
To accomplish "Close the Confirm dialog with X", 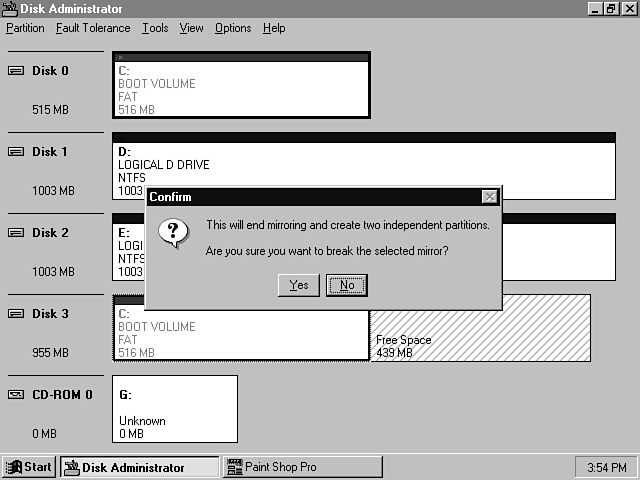I will coord(489,197).
